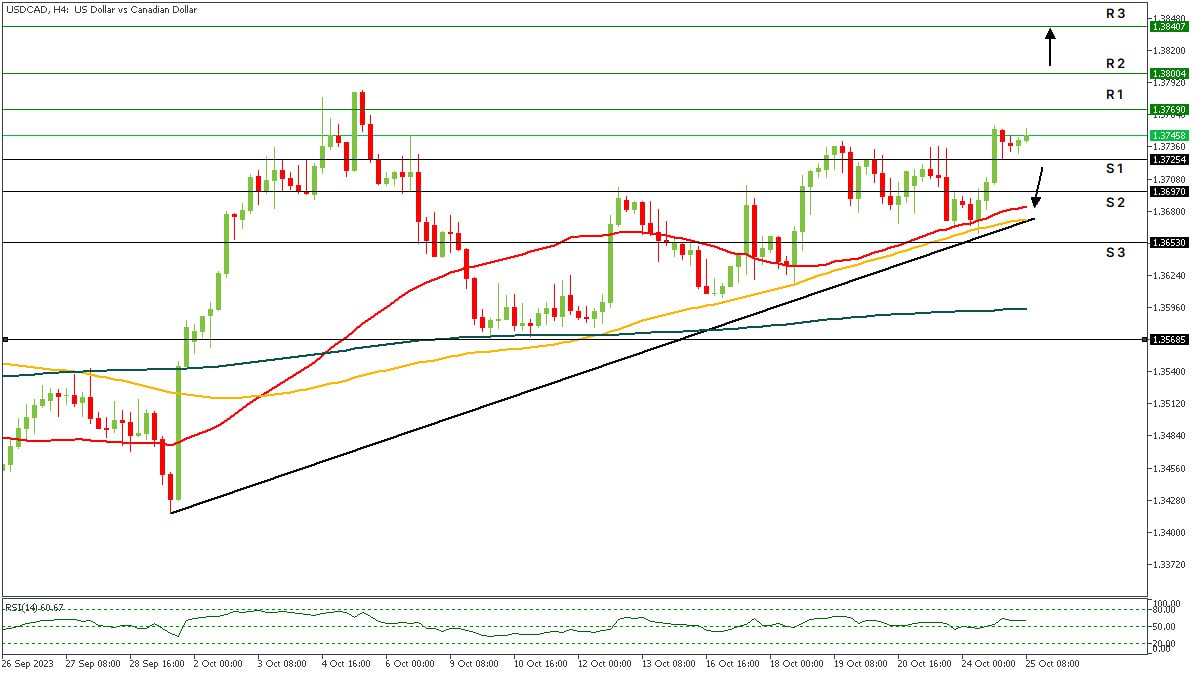The height and width of the screenshot is (675, 1200).
Task: Click the 19 Oct 08:00 time label
Action: [x=861, y=663]
